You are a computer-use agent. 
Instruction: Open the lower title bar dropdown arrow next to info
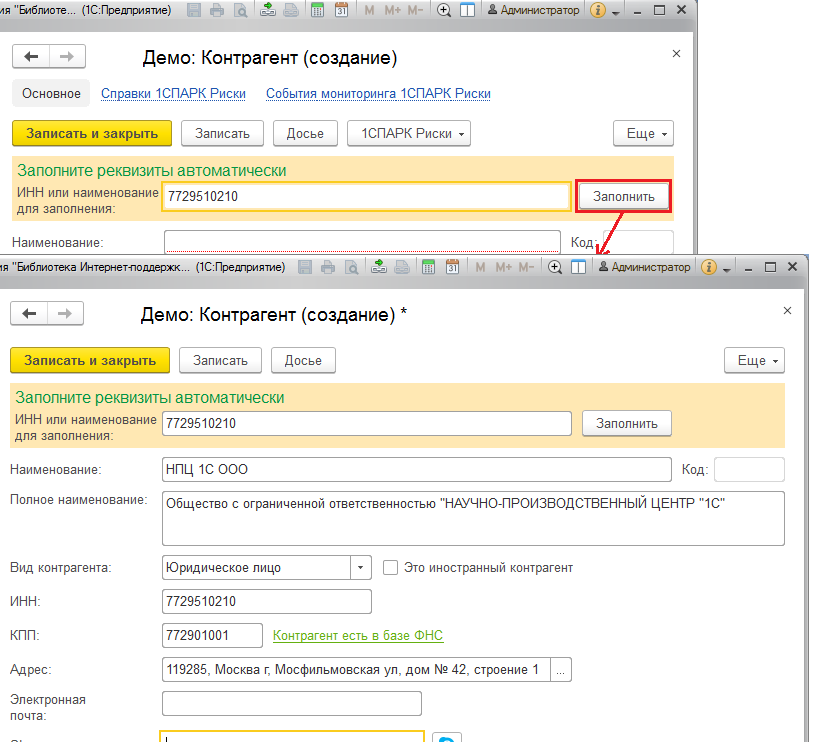point(726,268)
